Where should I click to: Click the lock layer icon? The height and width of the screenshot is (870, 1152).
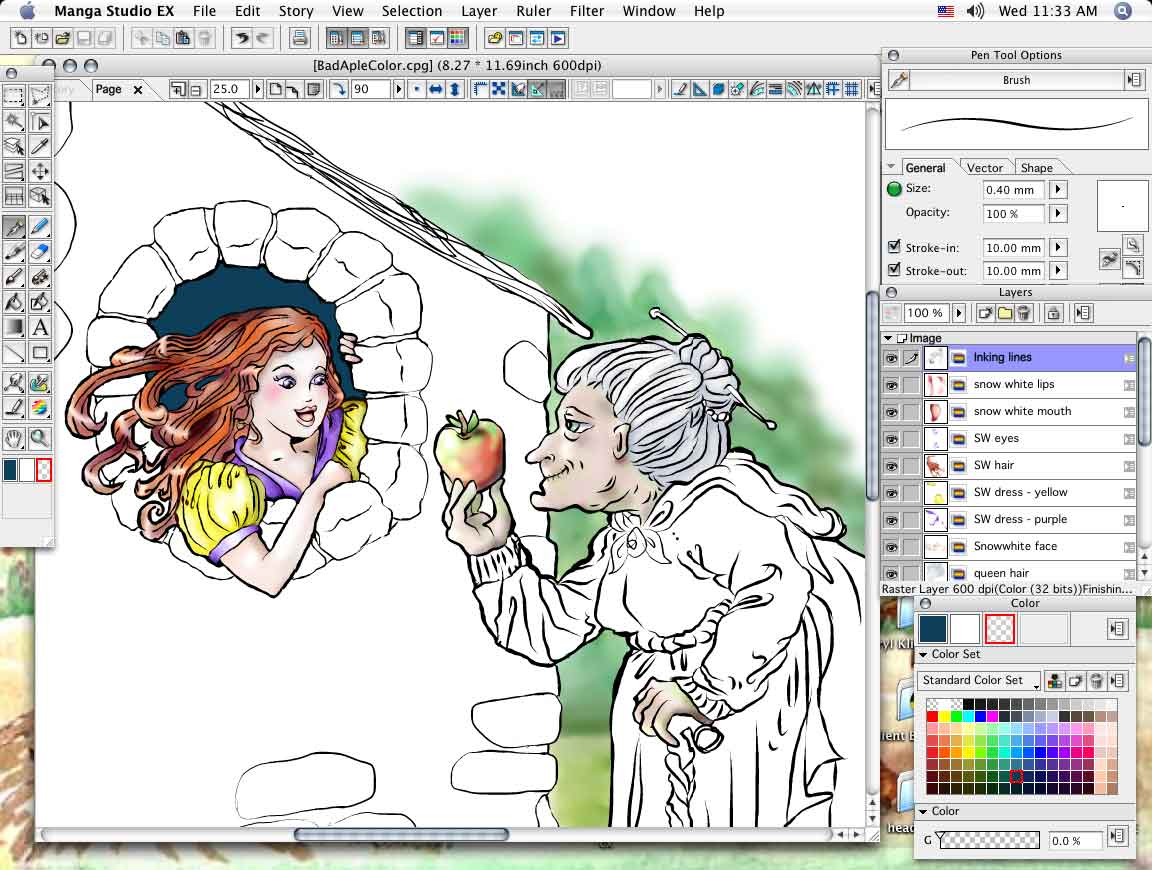point(1054,314)
